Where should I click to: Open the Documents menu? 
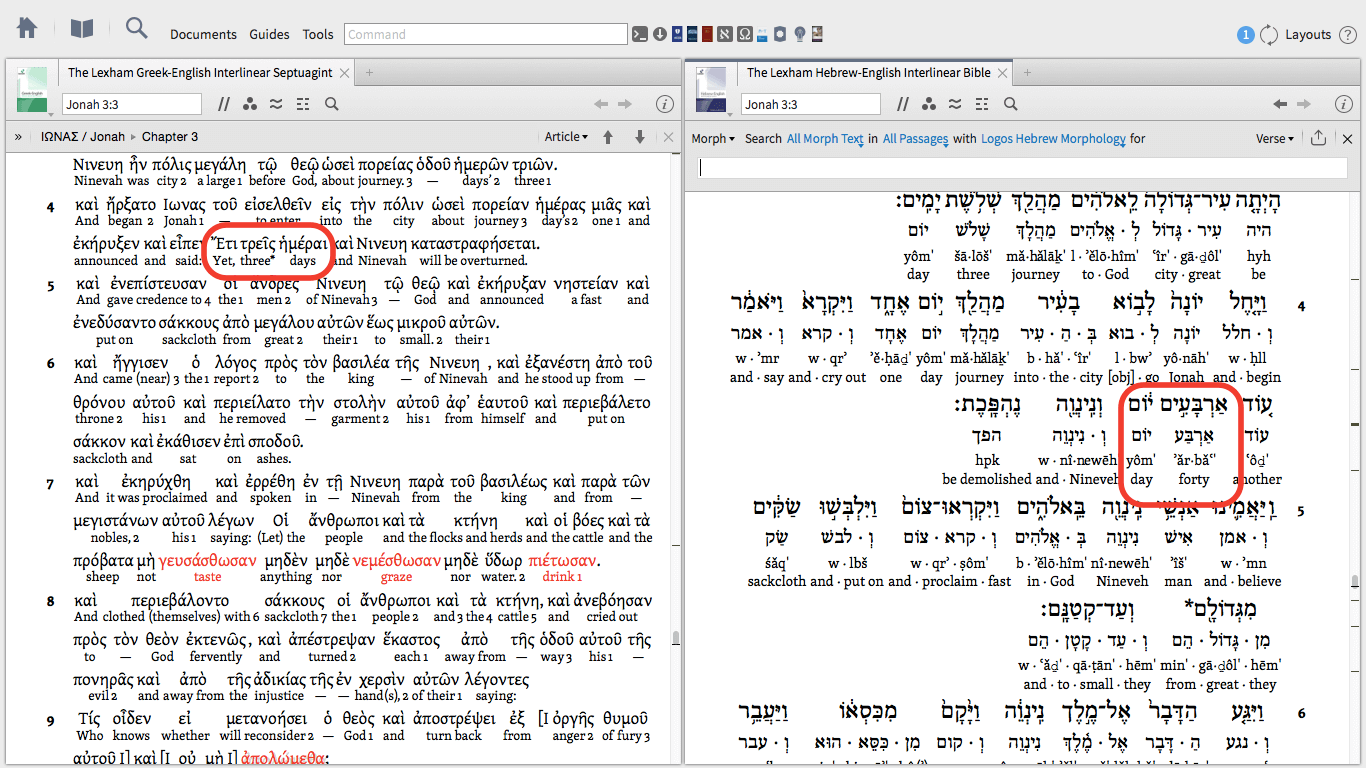click(x=203, y=34)
